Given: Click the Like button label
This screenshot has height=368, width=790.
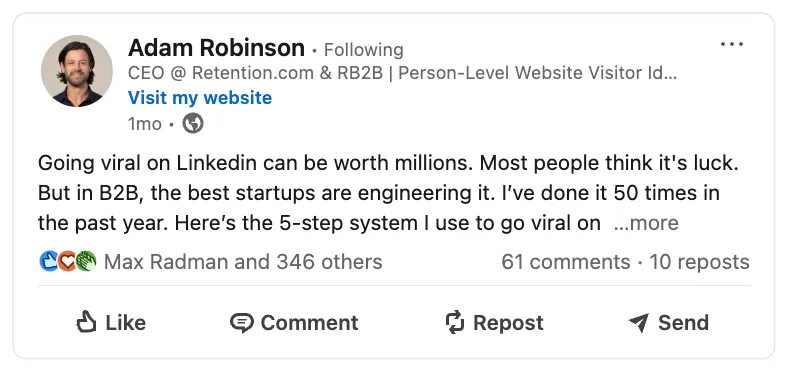Looking at the screenshot, I should click(125, 323).
